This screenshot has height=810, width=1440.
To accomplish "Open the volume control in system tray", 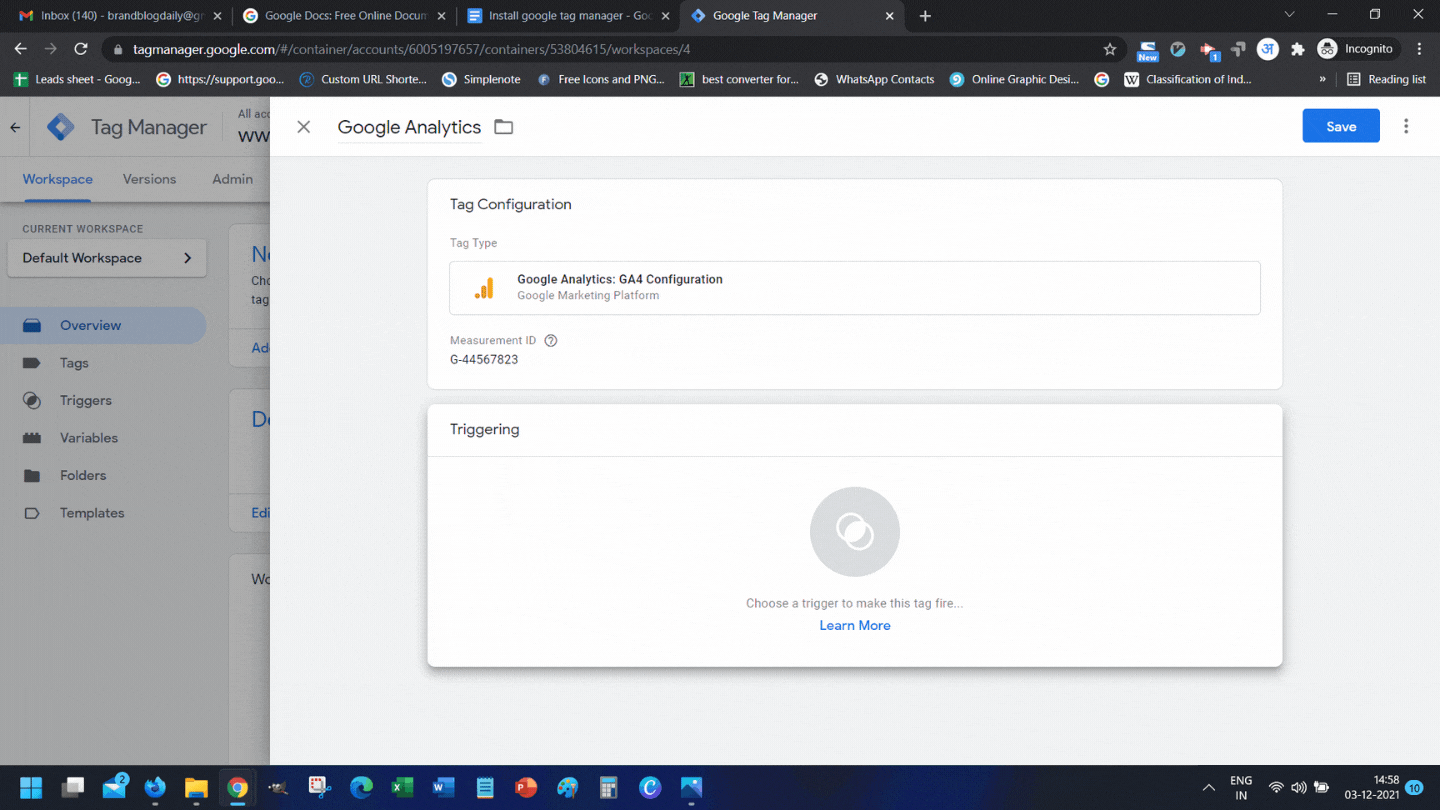I will tap(1298, 788).
